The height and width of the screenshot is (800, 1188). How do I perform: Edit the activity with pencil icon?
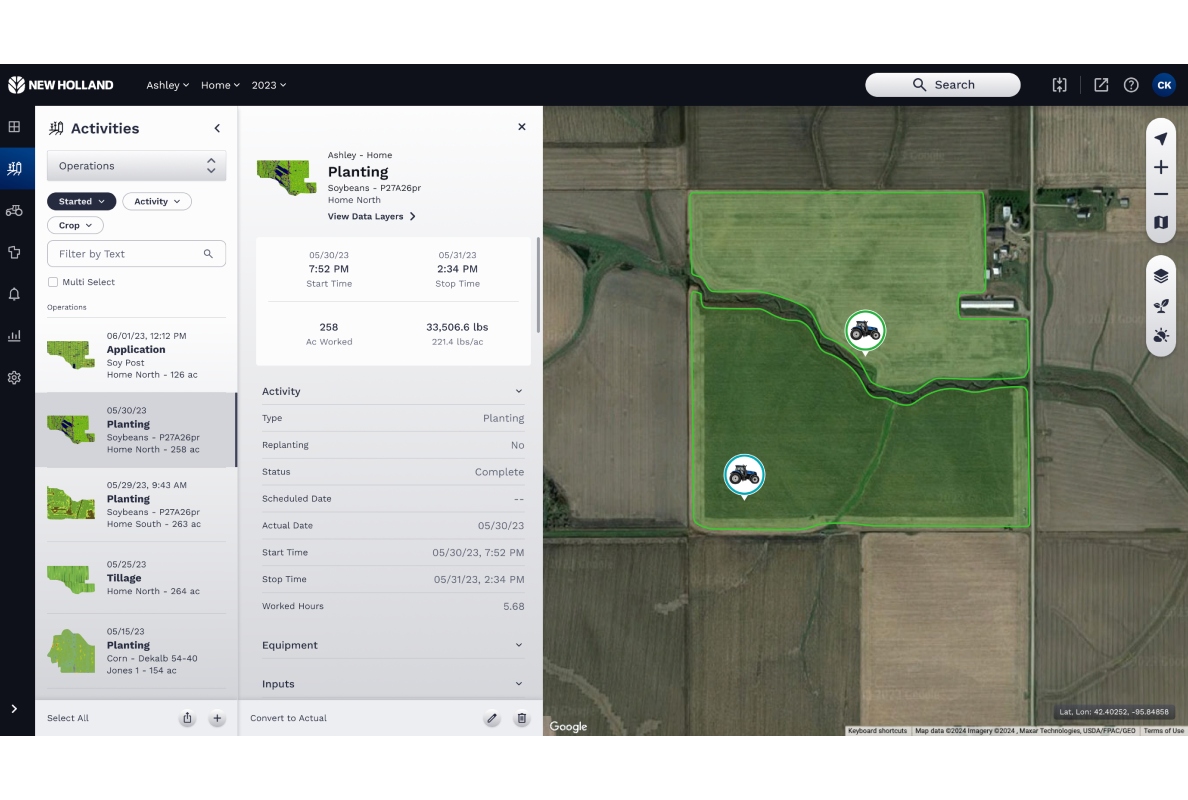tap(492, 718)
